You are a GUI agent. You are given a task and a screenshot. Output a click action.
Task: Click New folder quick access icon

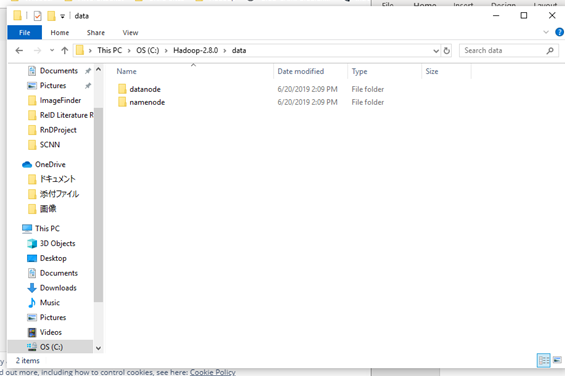click(52, 16)
